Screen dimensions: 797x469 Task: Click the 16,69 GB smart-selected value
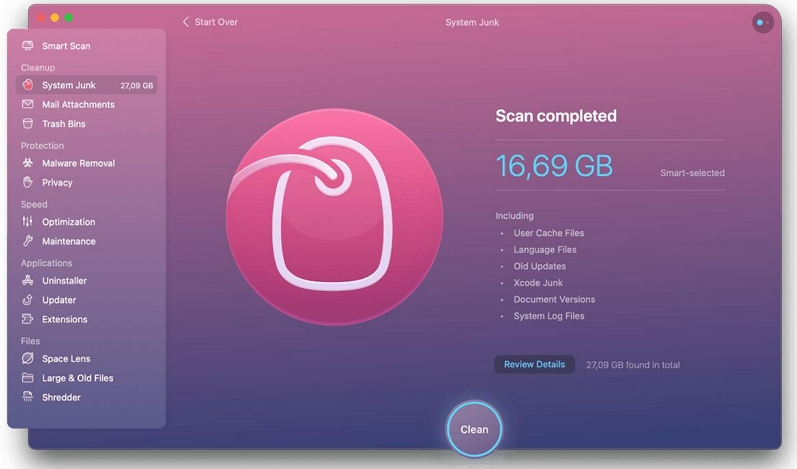(x=554, y=166)
